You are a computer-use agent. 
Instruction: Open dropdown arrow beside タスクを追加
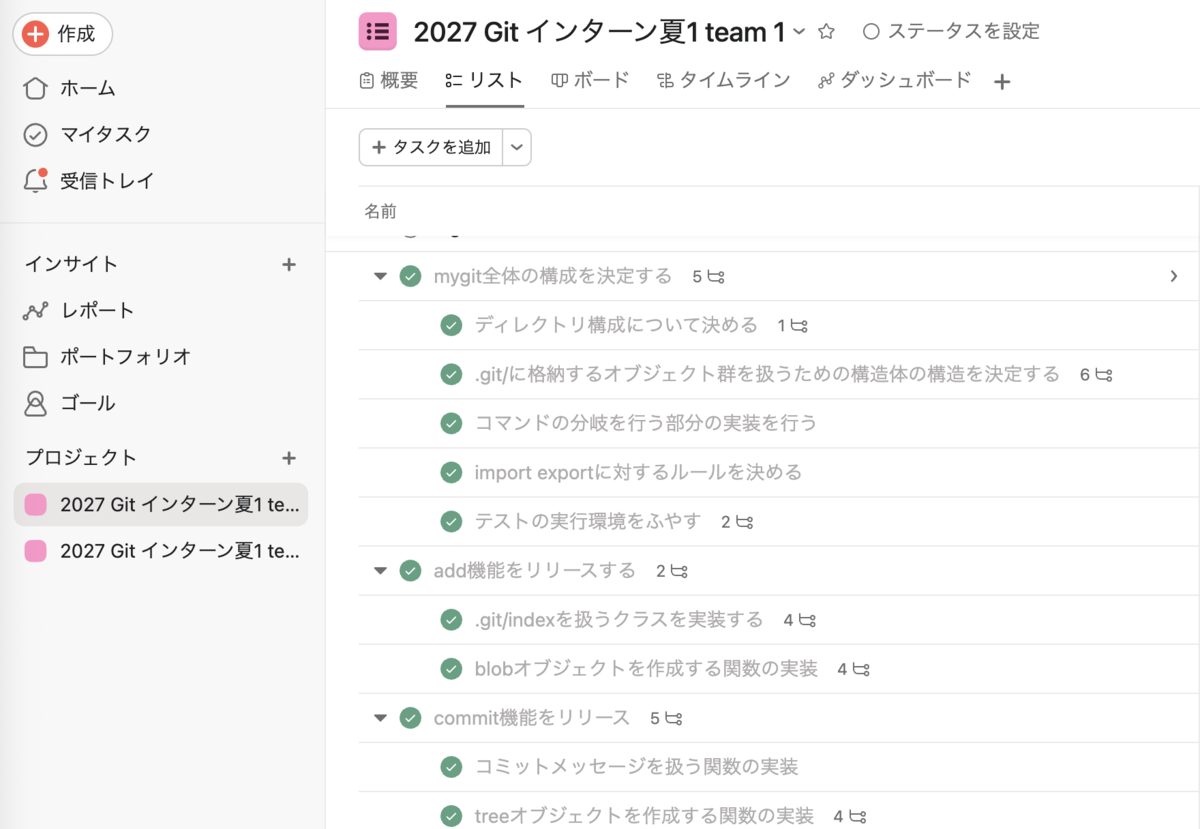pyautogui.click(x=516, y=147)
